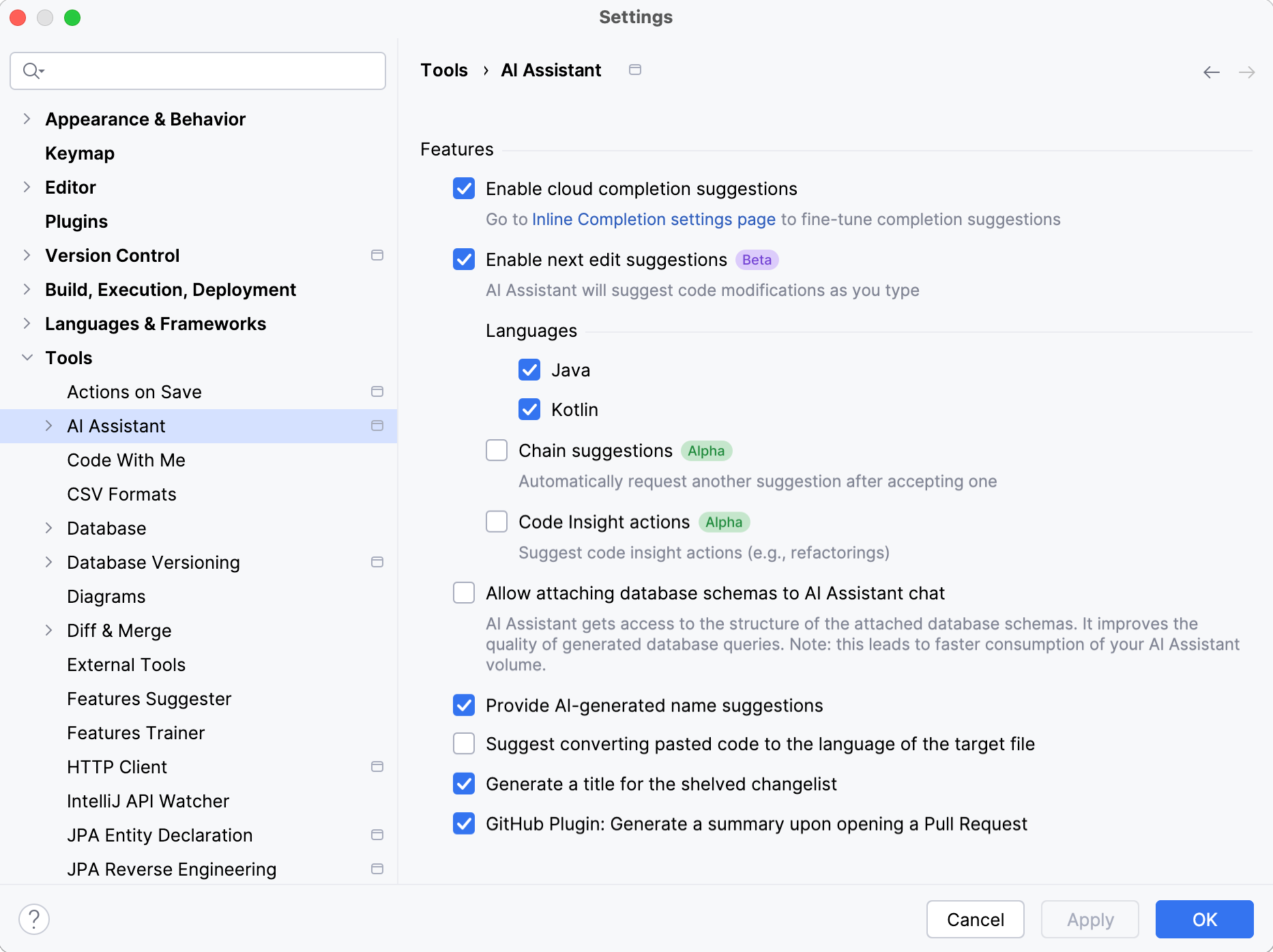This screenshot has width=1273, height=952.
Task: Open Plugins settings page
Action: 76,222
